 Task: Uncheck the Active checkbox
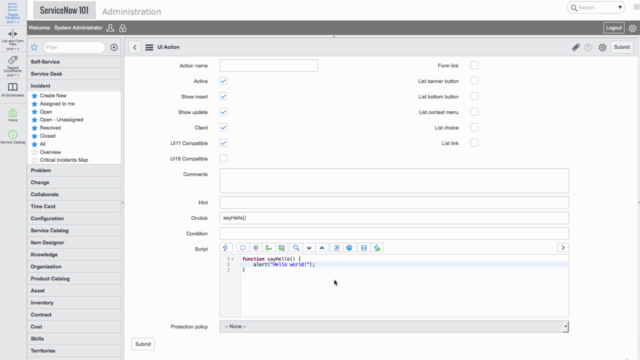click(223, 81)
